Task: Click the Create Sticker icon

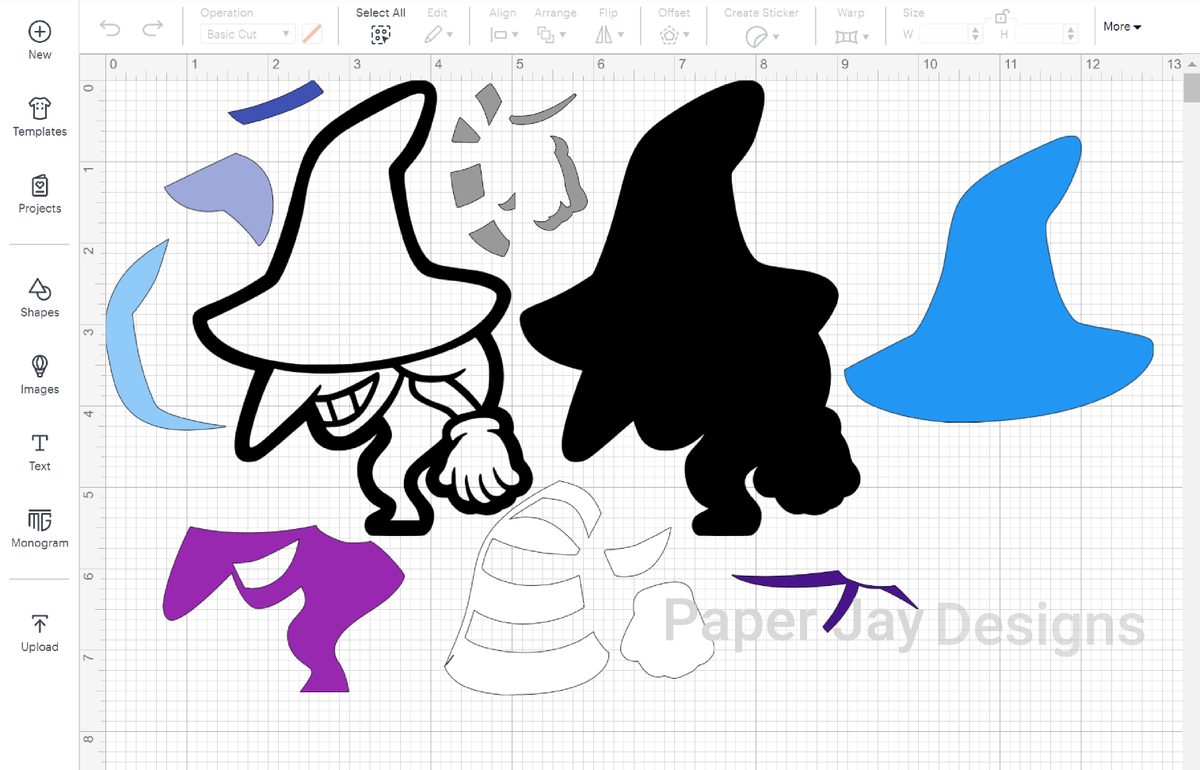Action: 761,36
